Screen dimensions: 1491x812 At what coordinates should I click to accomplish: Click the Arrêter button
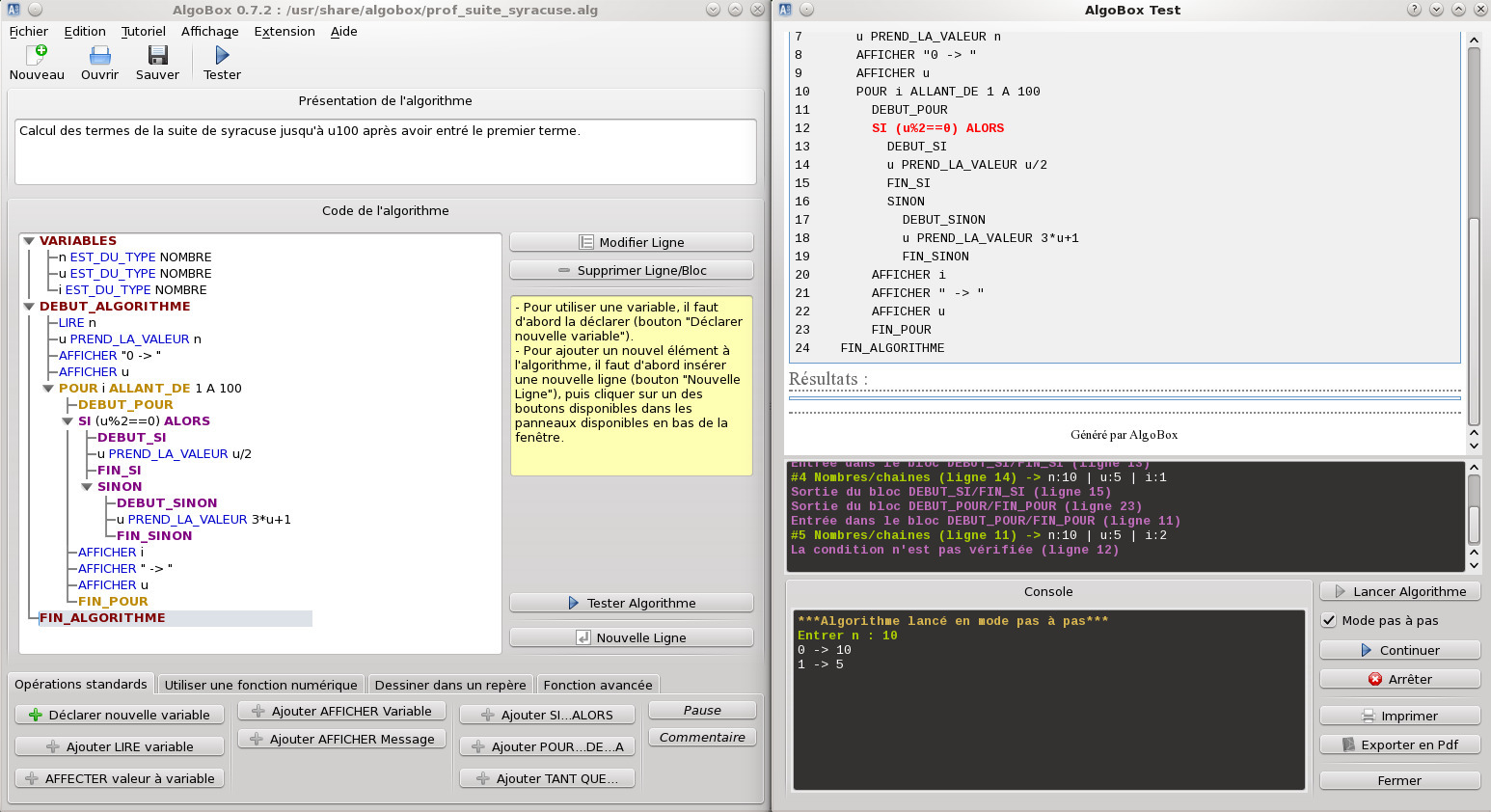point(1399,679)
